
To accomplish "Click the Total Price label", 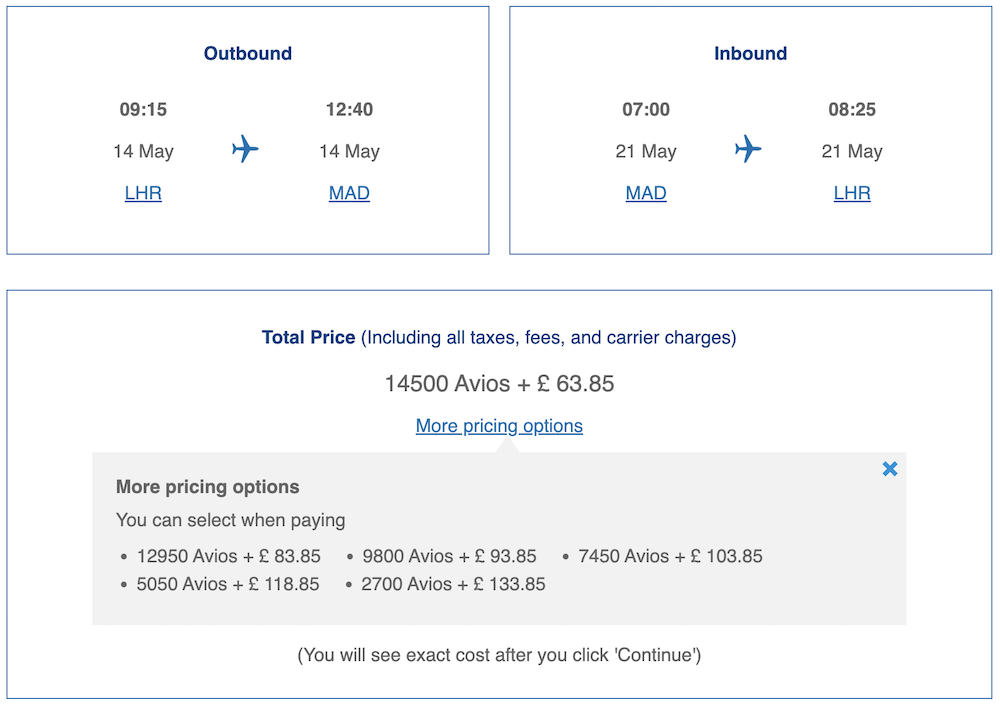I will [308, 338].
